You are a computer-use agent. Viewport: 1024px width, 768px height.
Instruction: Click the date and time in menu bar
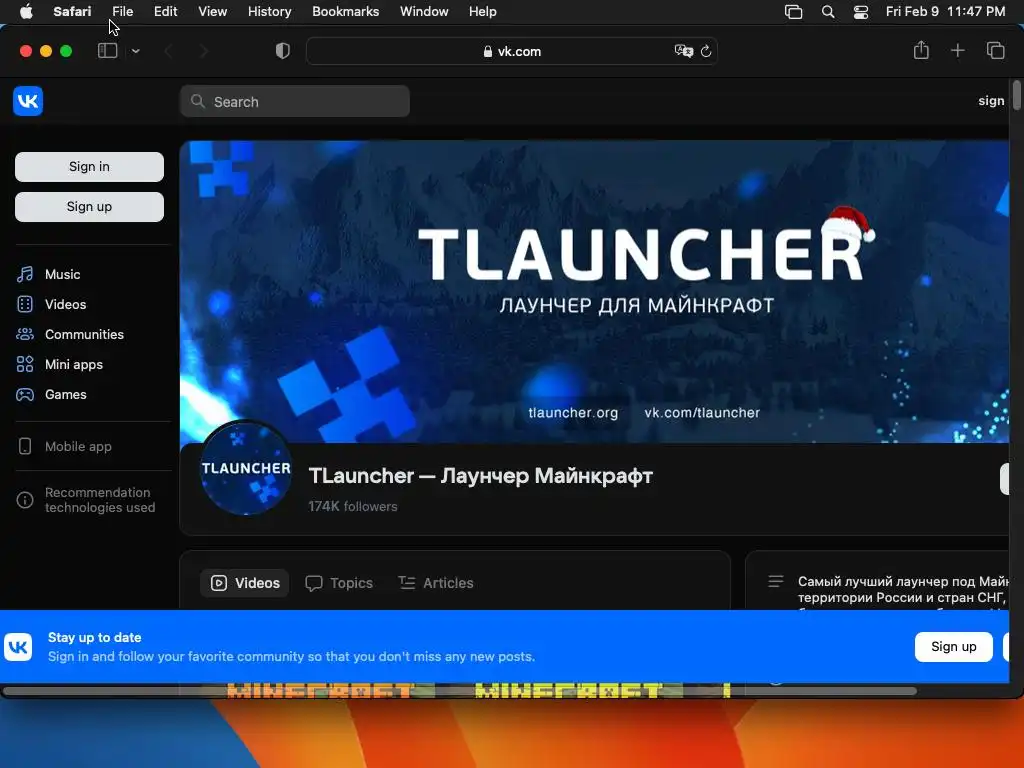[945, 12]
